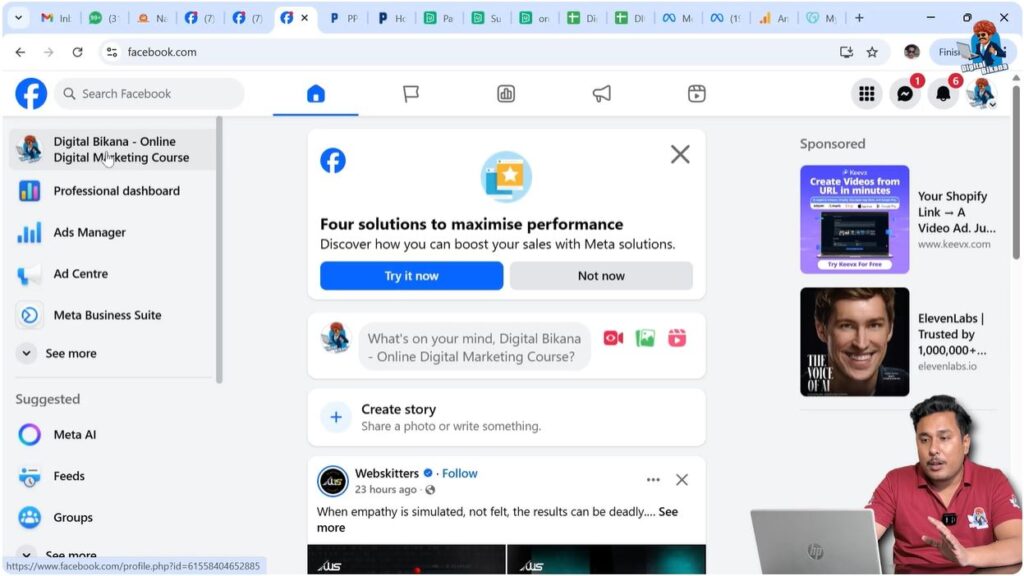Open the composer profile avatar
The width and height of the screenshot is (1024, 576).
point(336,338)
